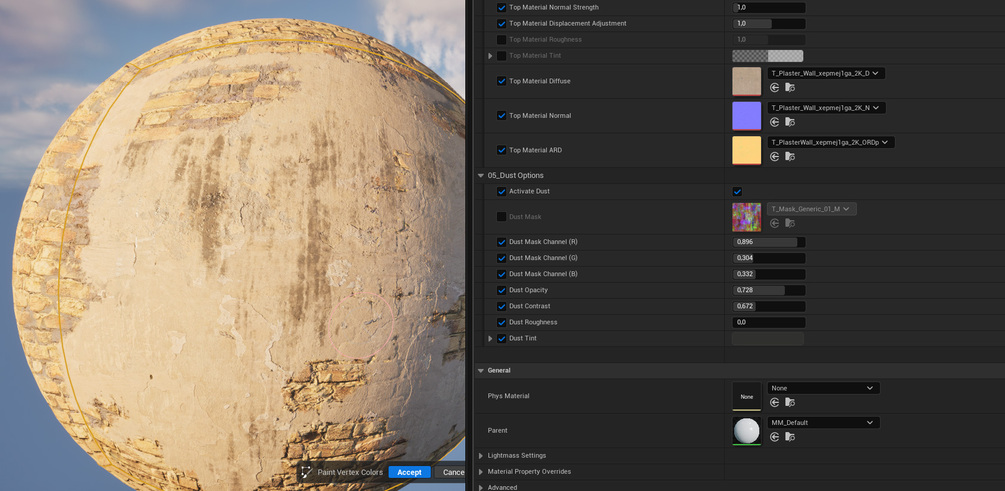Click the Dust Mask texture thumbnail

tap(747, 217)
